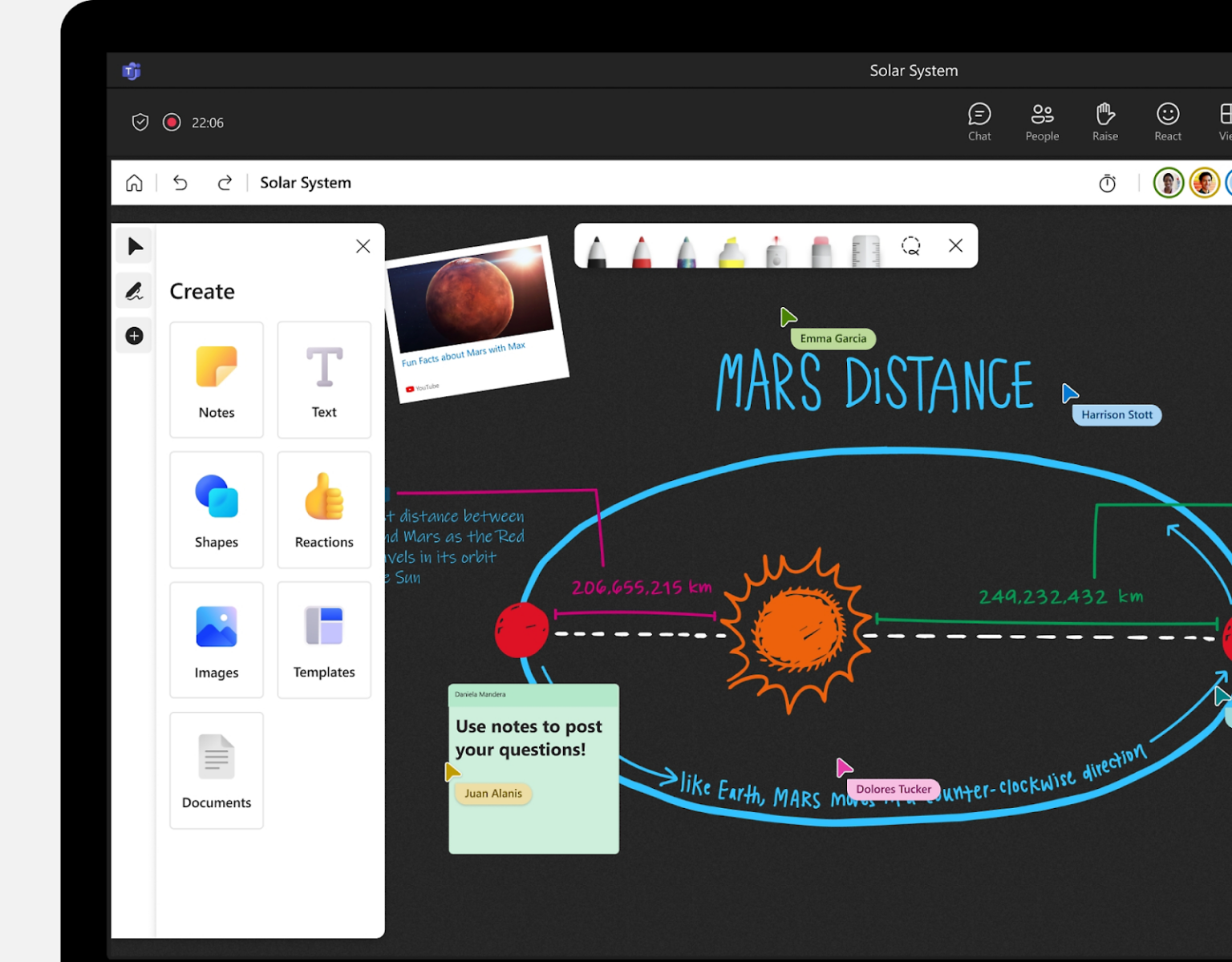Insert a Text element from the Create panel

pos(324,380)
